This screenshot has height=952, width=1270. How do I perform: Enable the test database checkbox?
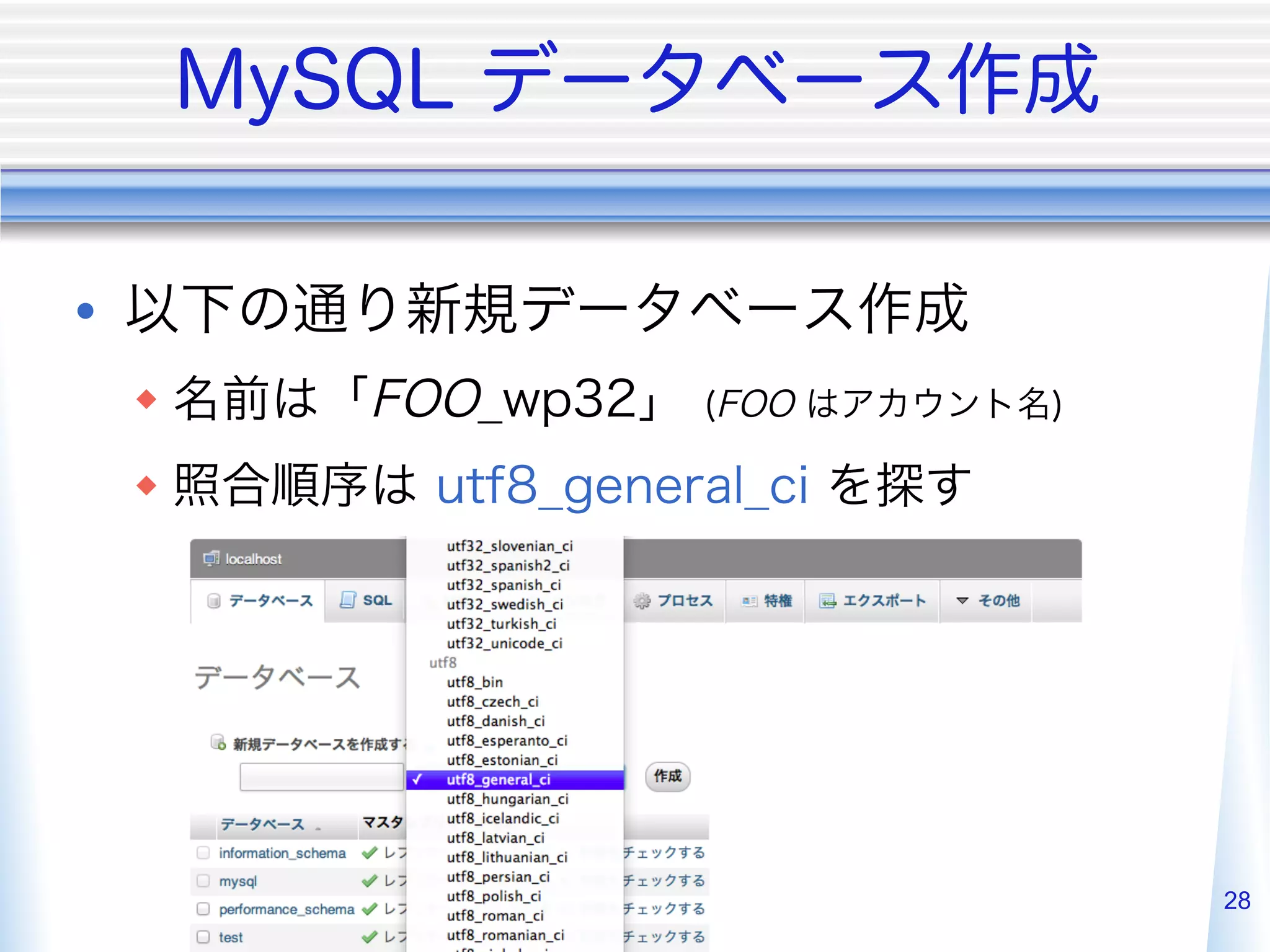tap(203, 937)
